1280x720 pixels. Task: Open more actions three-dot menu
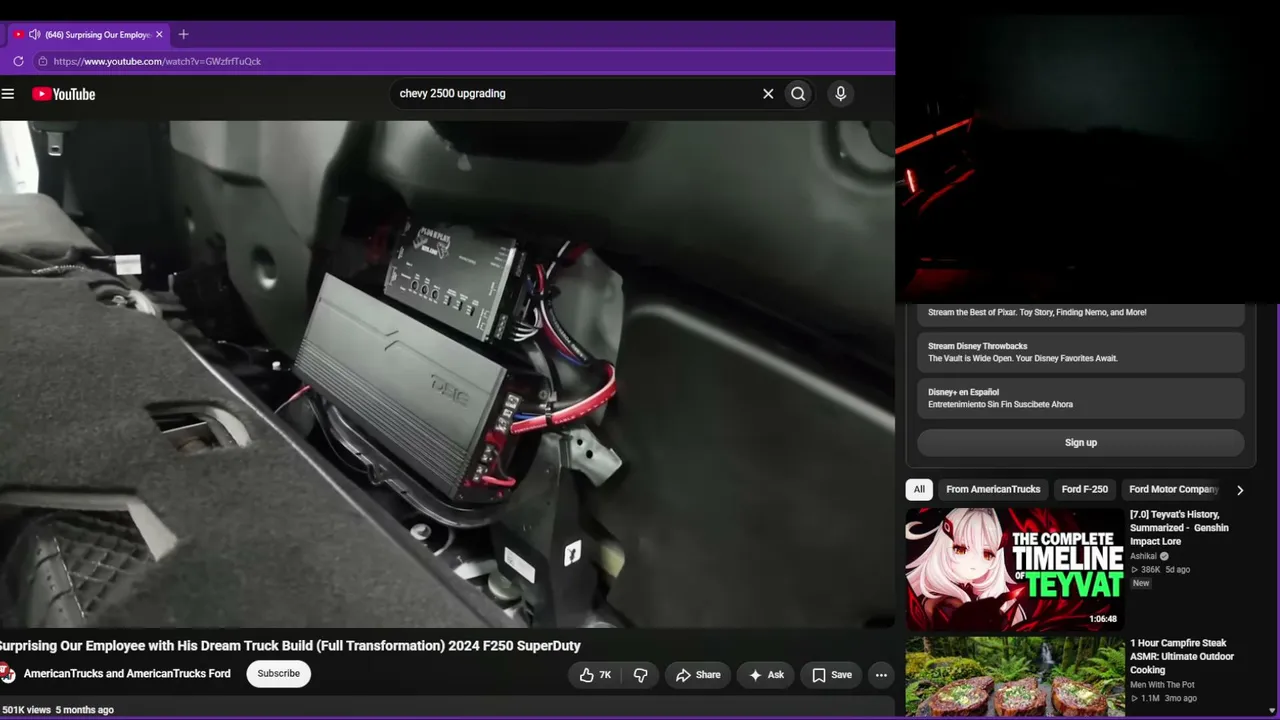pos(881,675)
